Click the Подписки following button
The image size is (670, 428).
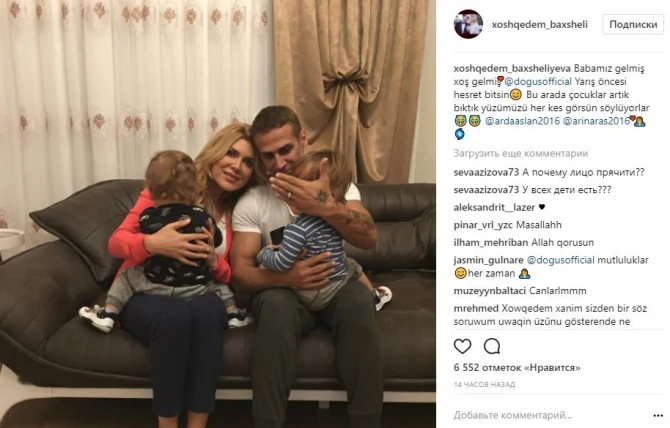point(633,24)
